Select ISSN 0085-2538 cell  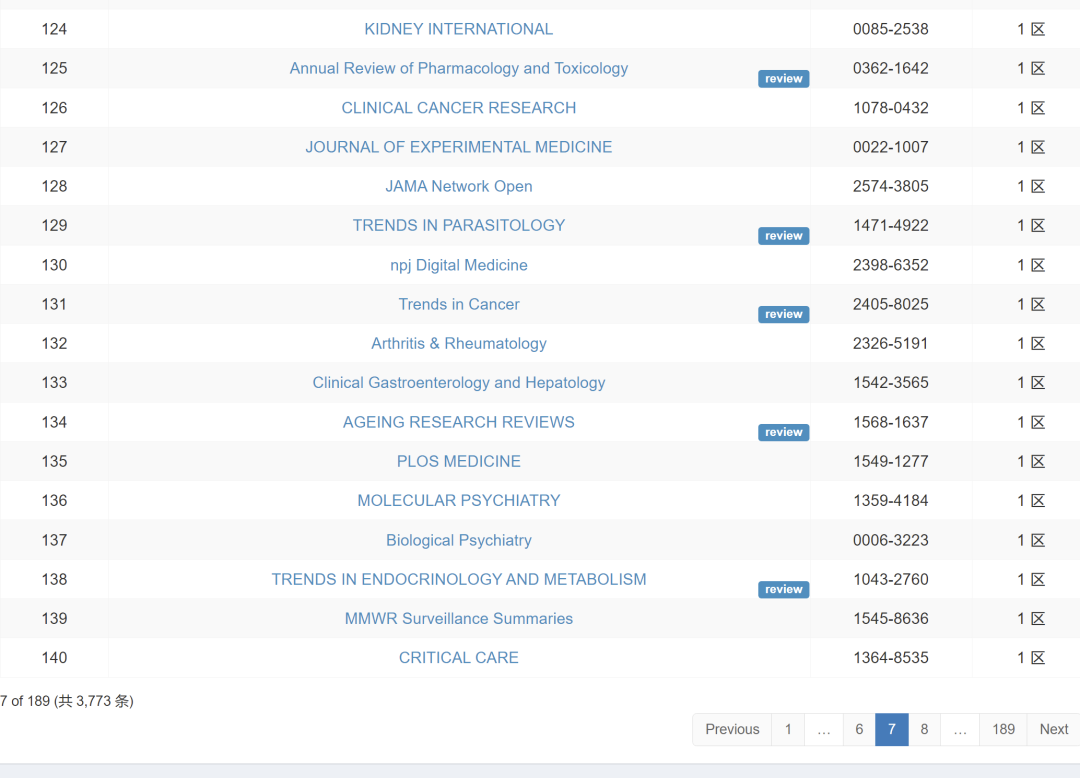pos(891,29)
